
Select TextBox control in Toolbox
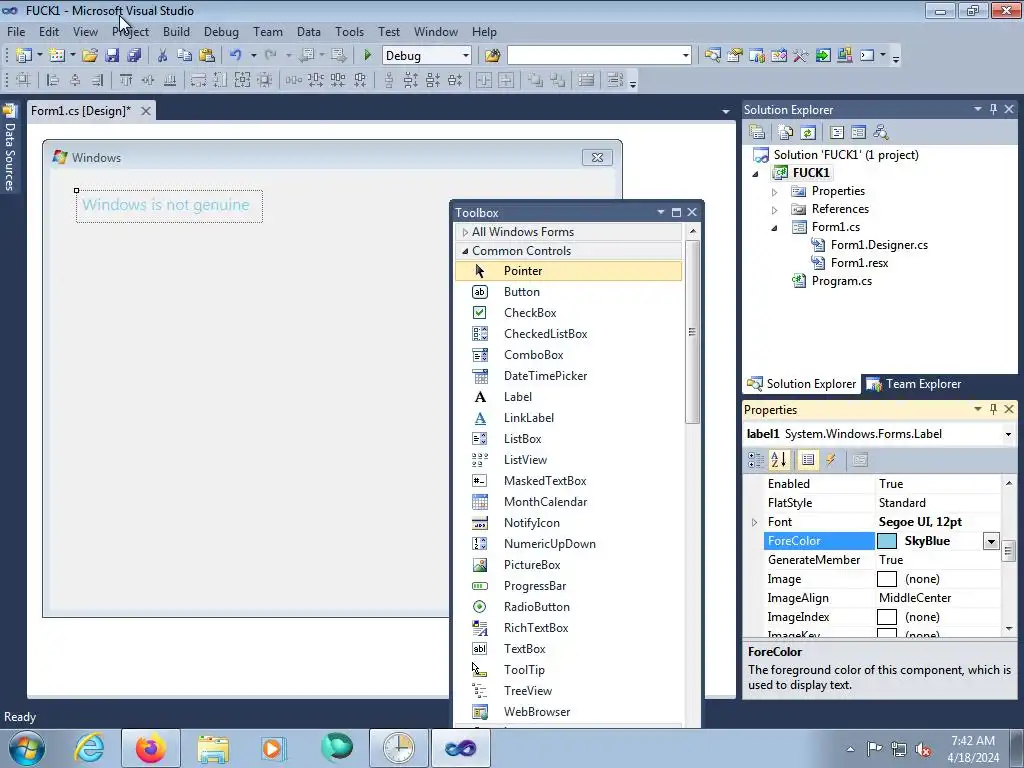coord(568,649)
